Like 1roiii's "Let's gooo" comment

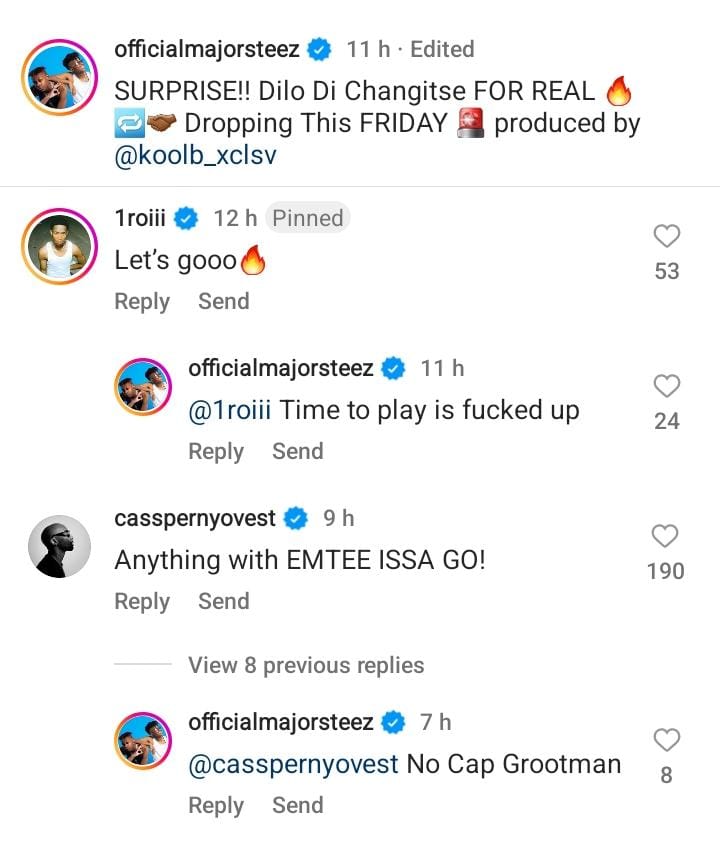(666, 236)
